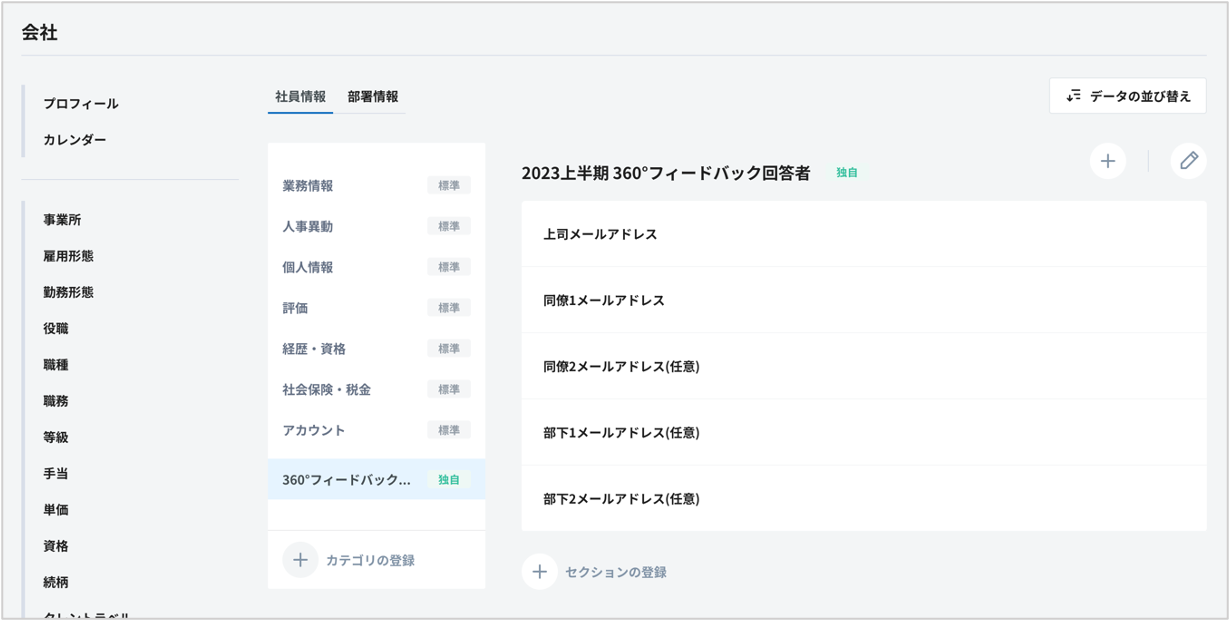
Task: Open the 業務情報 category
Action: 308,186
